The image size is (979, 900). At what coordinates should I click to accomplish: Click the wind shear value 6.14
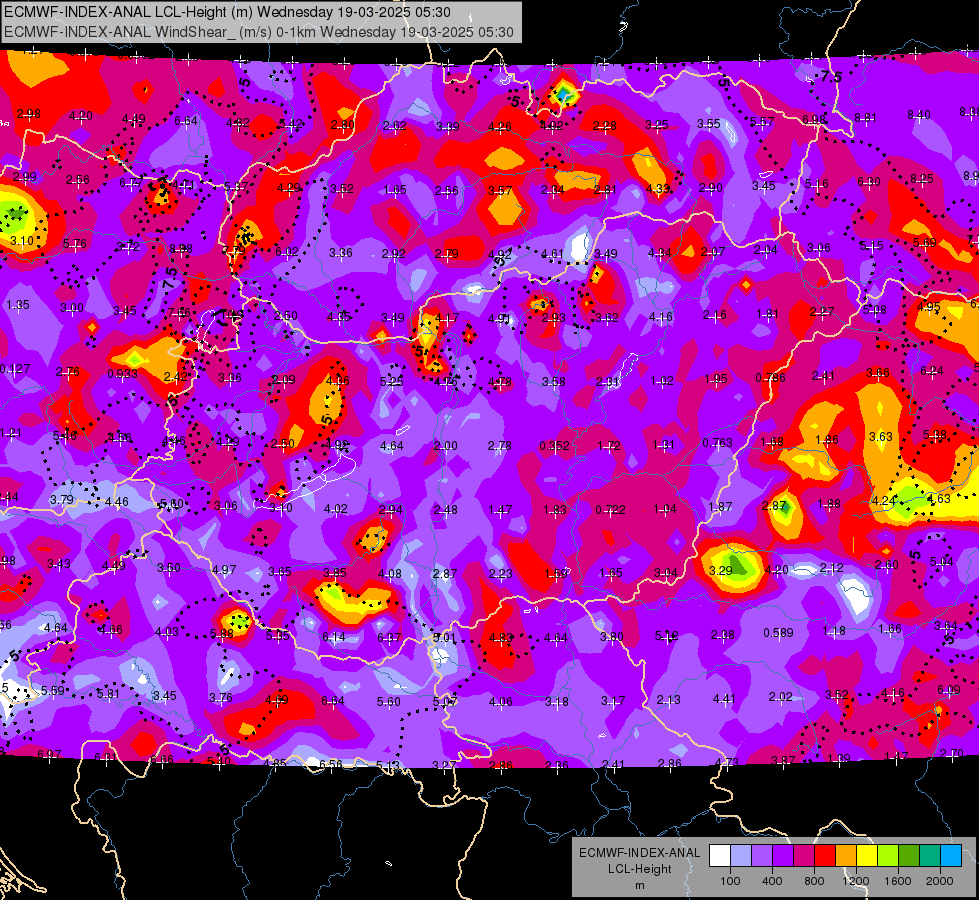pyautogui.click(x=333, y=636)
